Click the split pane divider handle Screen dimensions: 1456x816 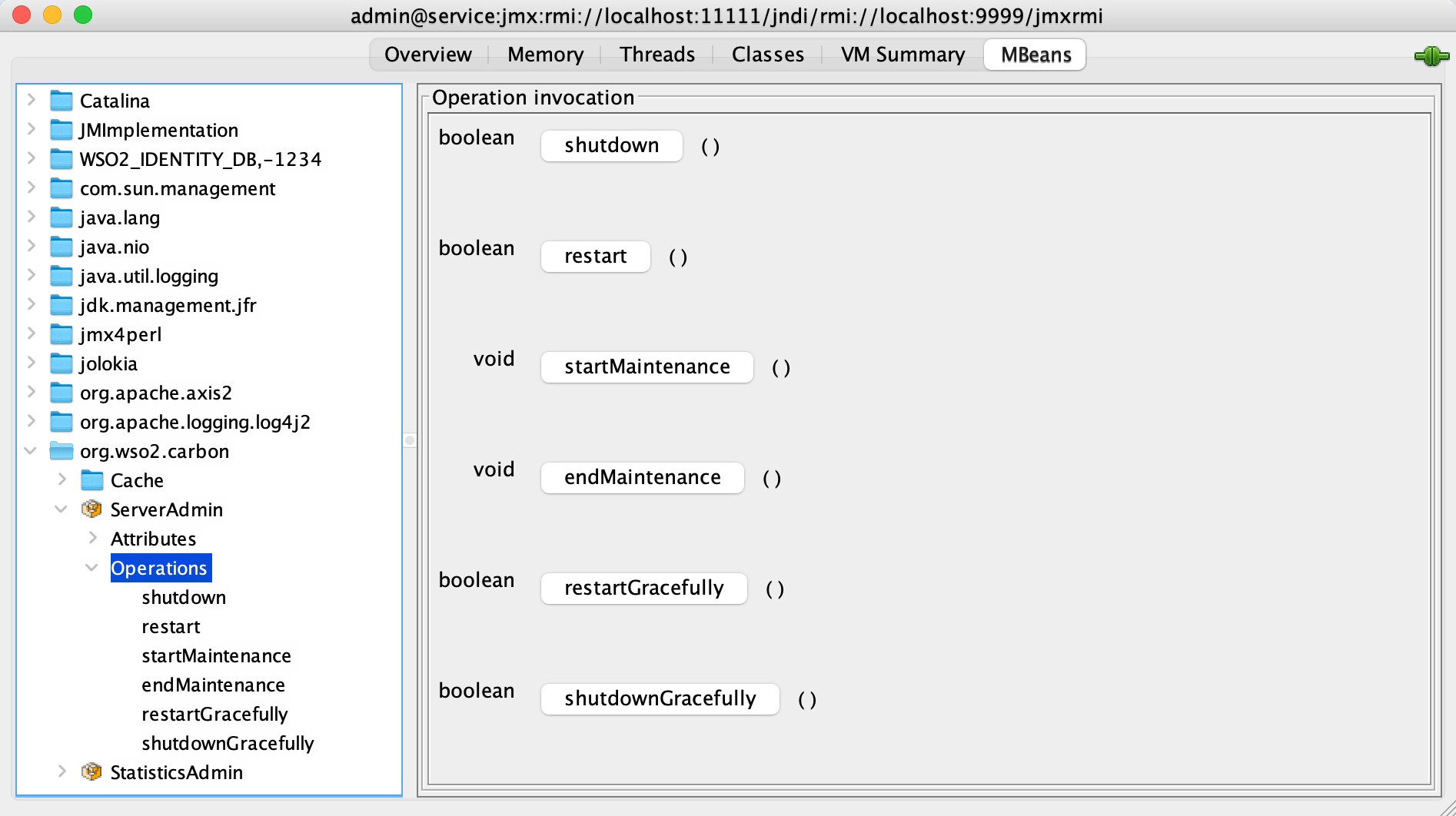tap(410, 440)
